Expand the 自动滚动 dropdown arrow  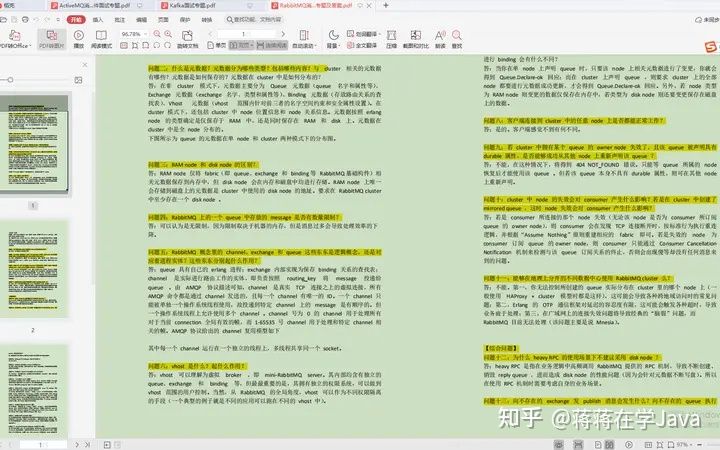315,46
